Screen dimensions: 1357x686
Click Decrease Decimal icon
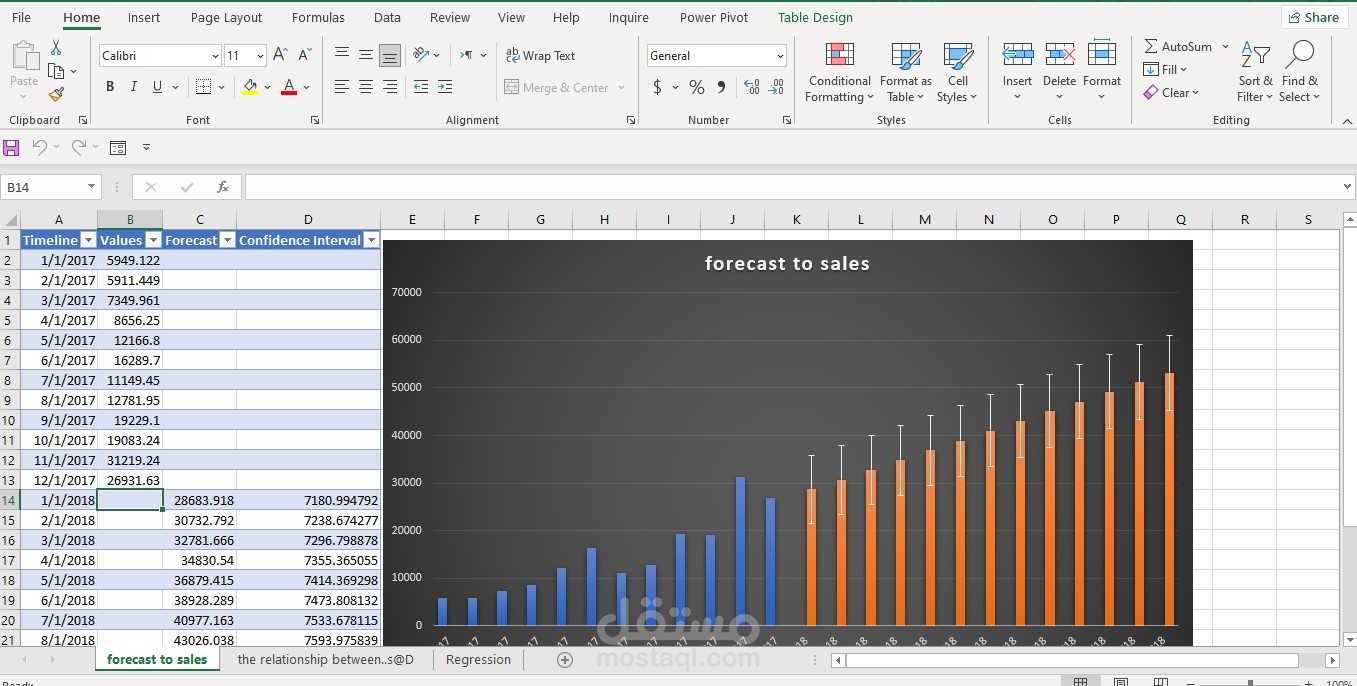[x=777, y=87]
